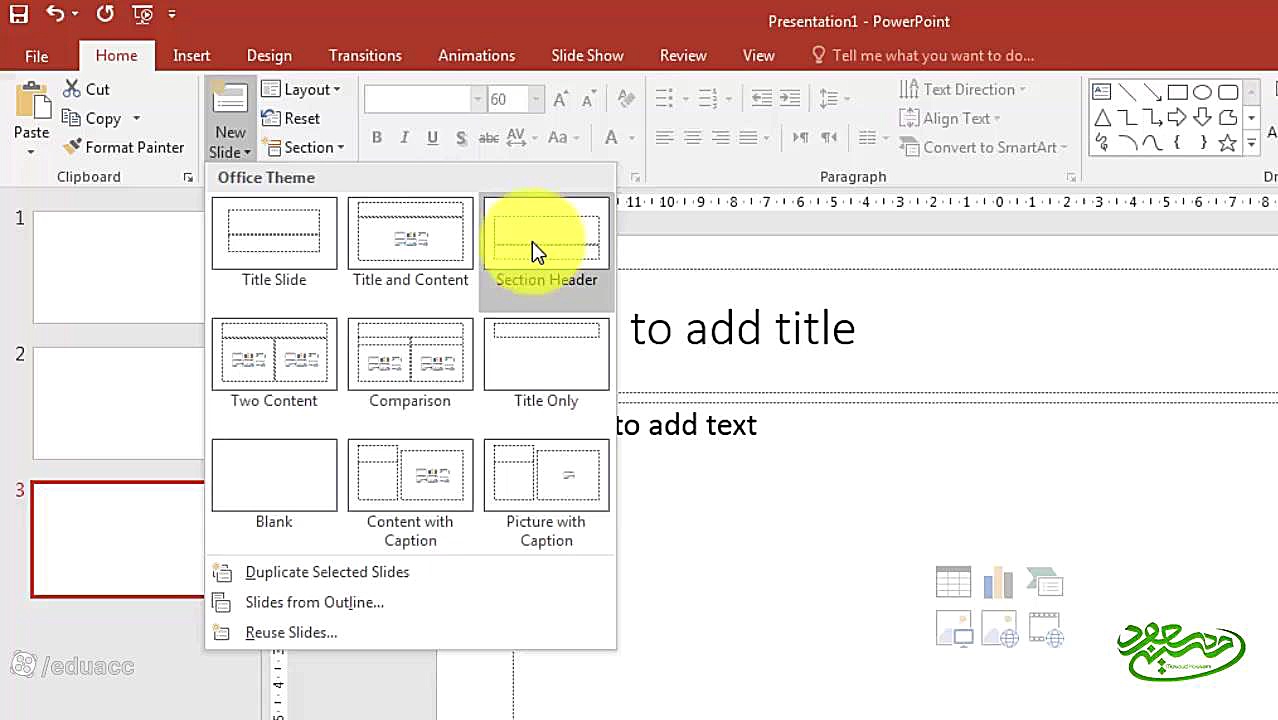1278x720 pixels.
Task: Undo the last action
Action: click(x=56, y=15)
